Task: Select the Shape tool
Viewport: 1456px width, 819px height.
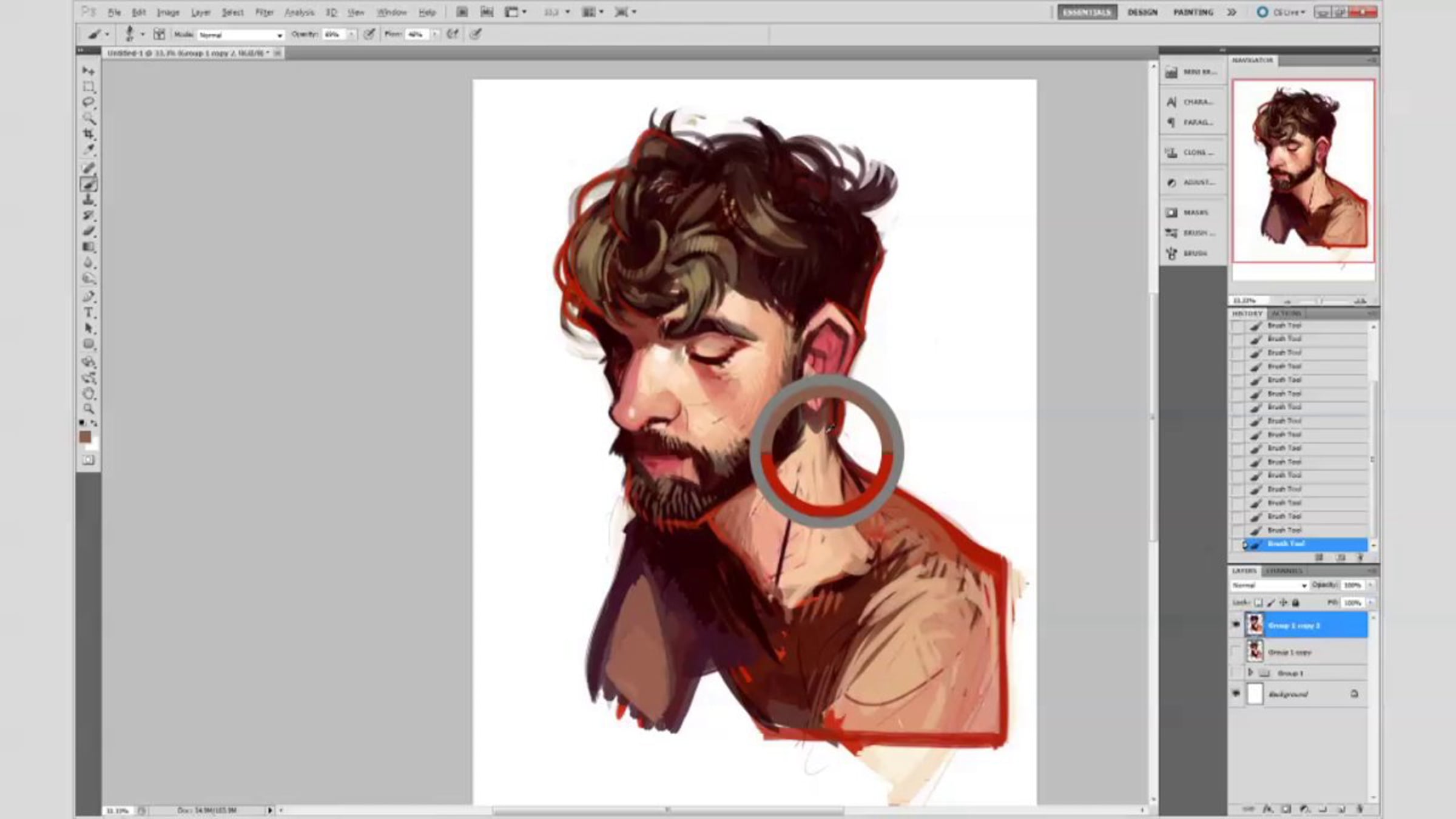Action: coord(89,344)
